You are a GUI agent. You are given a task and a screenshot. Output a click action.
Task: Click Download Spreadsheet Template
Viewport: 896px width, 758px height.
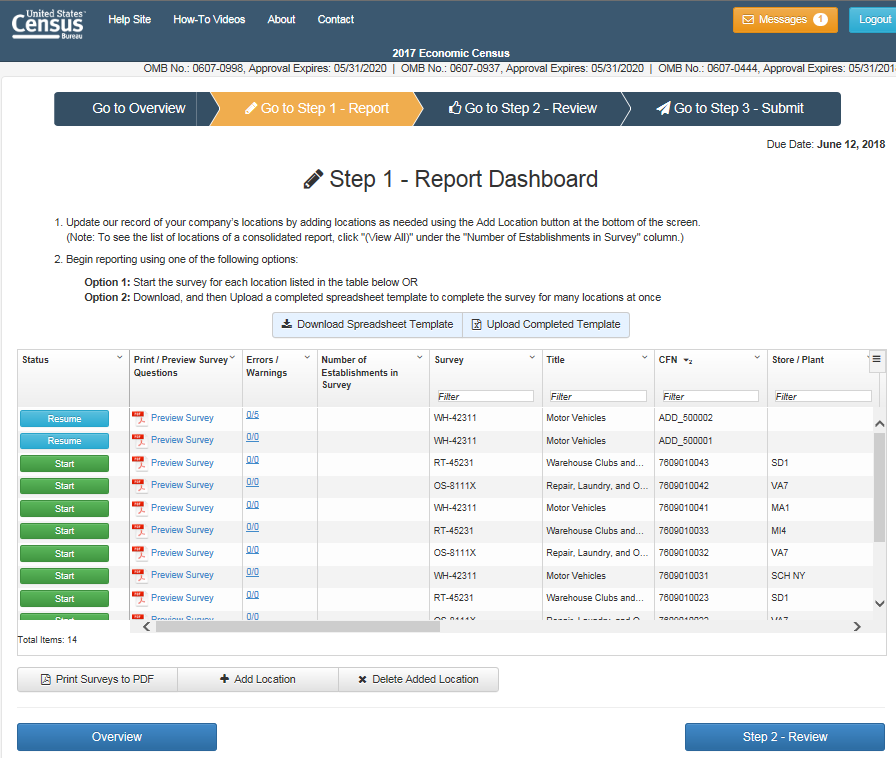(x=367, y=325)
